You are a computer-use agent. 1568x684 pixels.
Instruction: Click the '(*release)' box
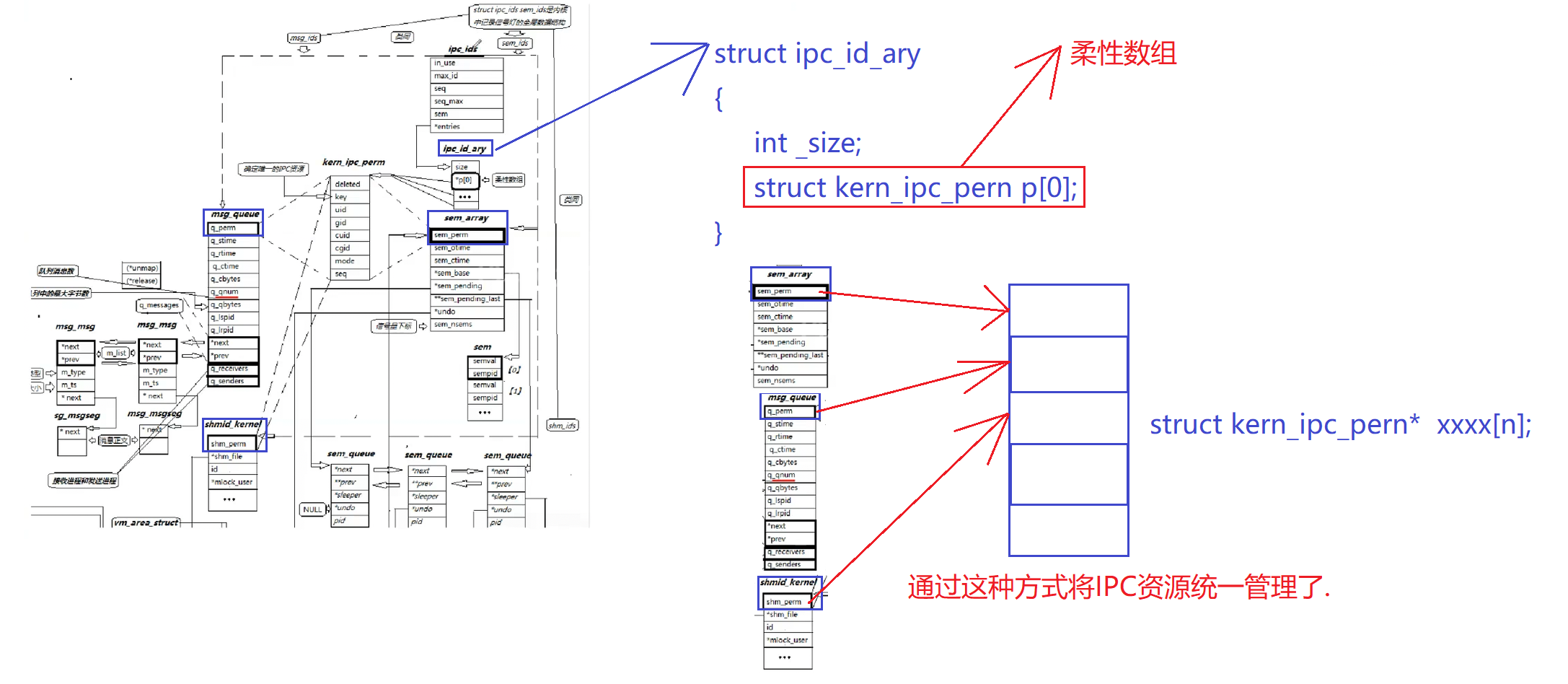[x=142, y=281]
